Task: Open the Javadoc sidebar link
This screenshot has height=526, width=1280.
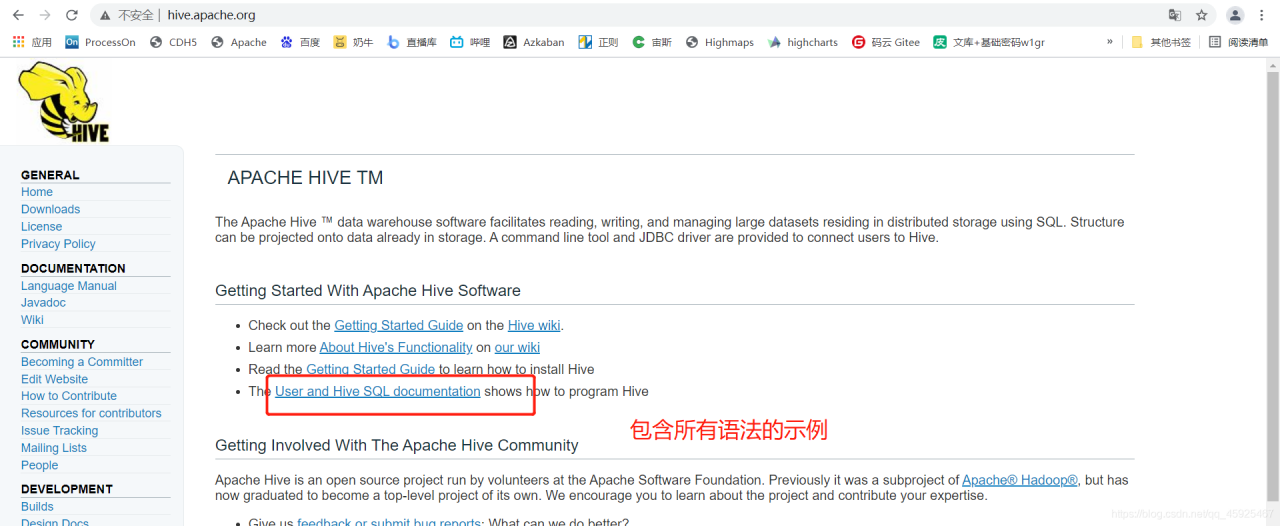Action: click(x=43, y=303)
